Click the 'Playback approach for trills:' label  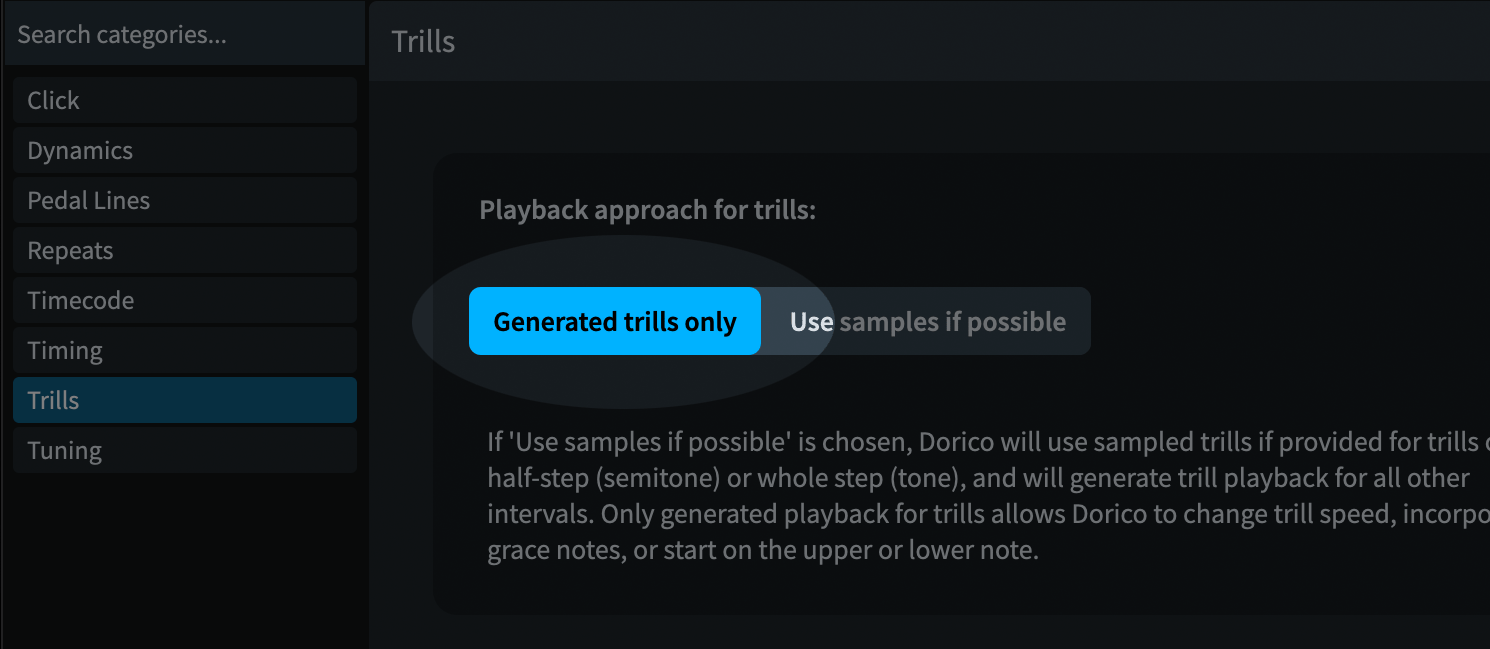tap(648, 211)
